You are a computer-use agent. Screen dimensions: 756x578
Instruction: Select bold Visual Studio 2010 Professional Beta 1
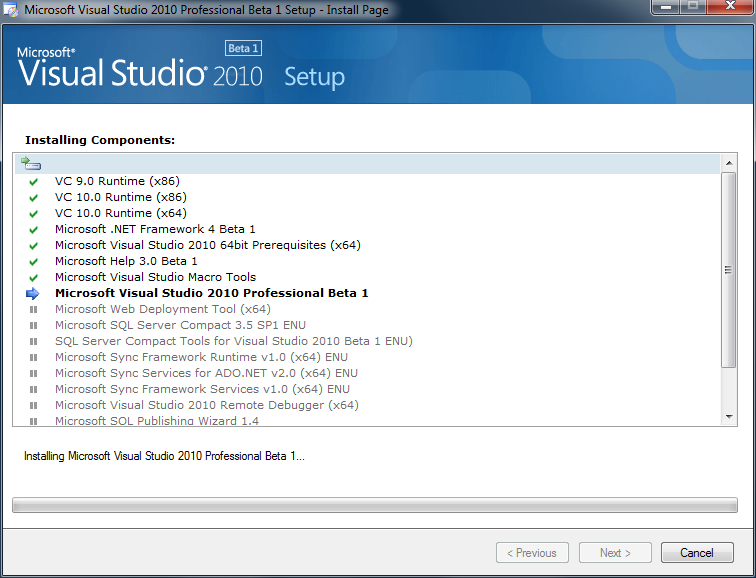(212, 293)
